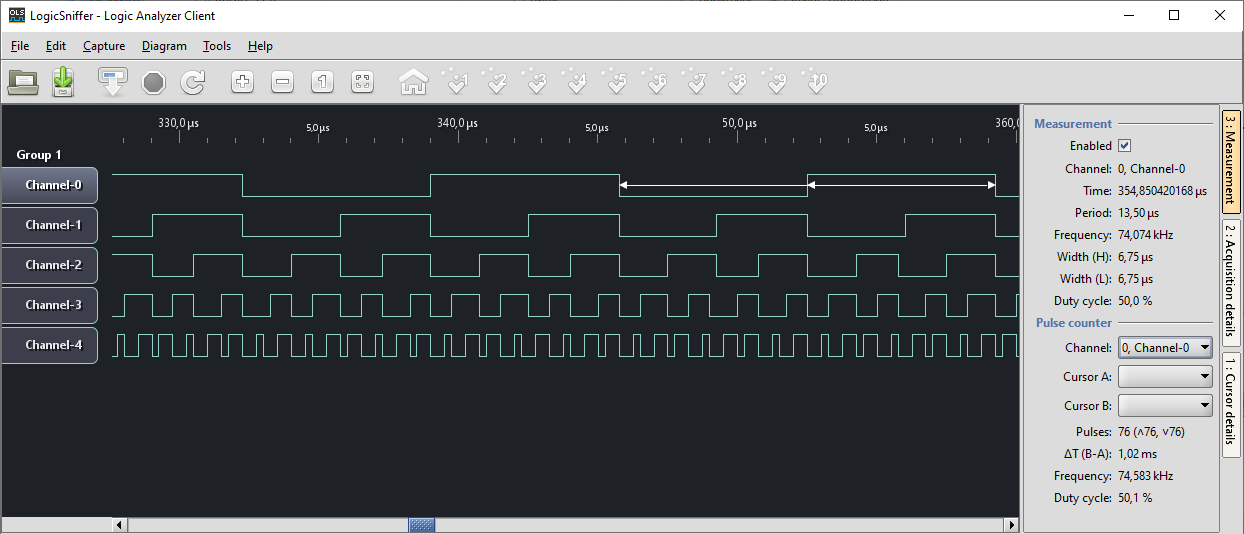Switch to the Acquisition details tab

[x=1231, y=280]
